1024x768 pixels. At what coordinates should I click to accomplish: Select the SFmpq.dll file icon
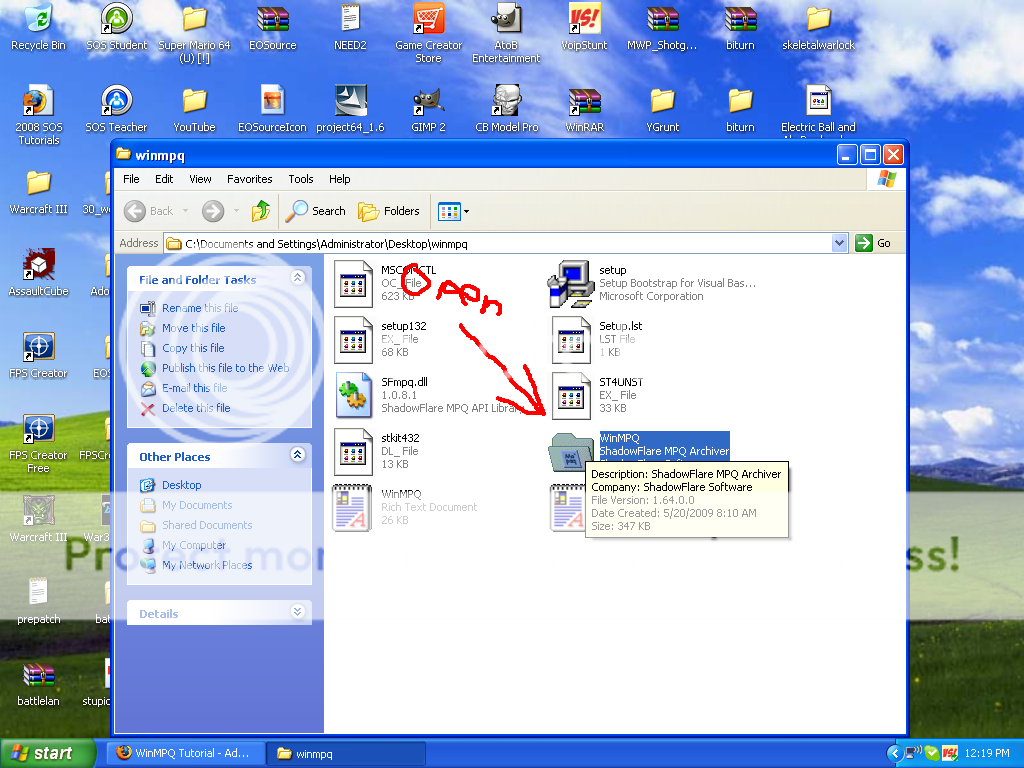click(352, 395)
